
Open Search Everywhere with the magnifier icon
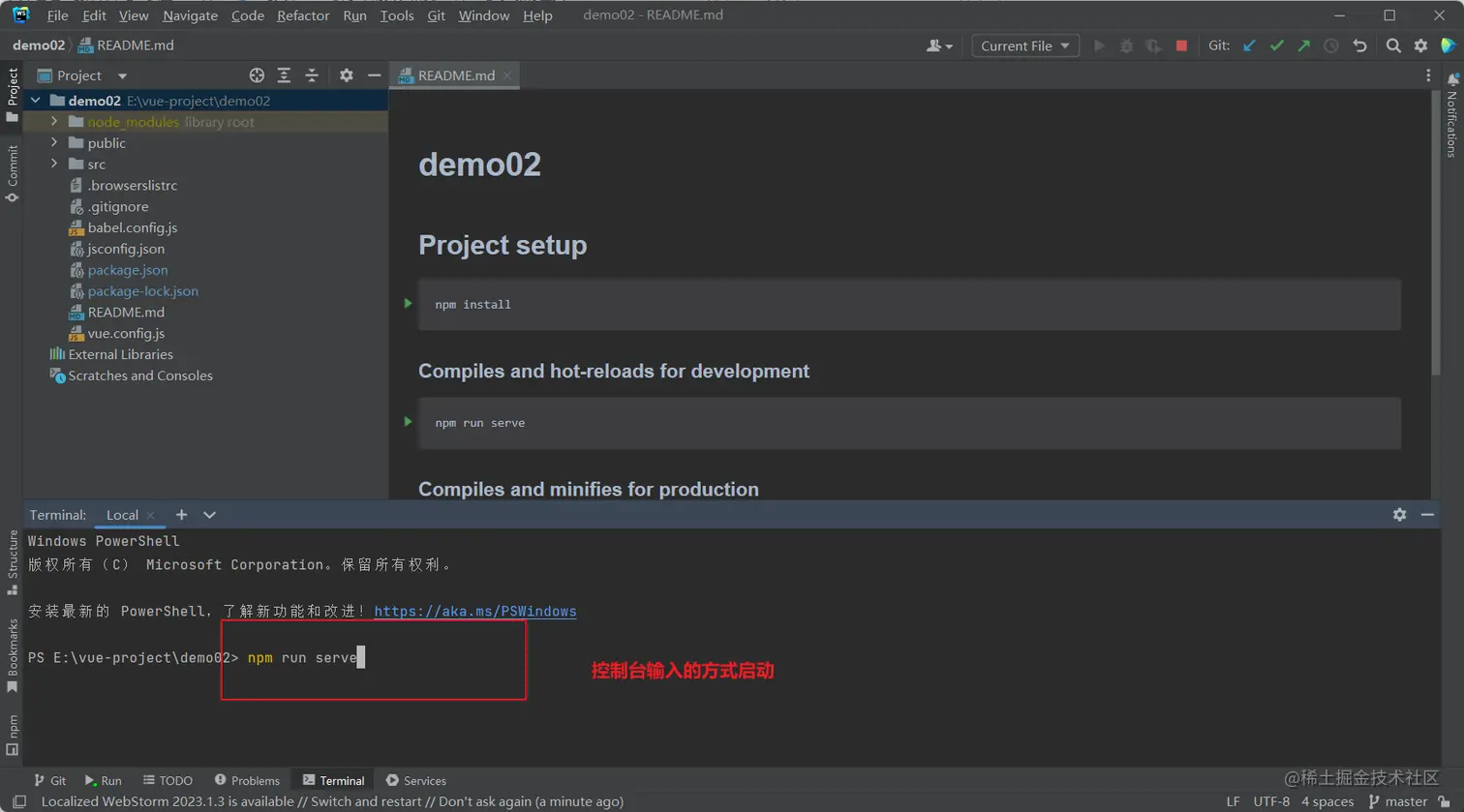point(1393,45)
